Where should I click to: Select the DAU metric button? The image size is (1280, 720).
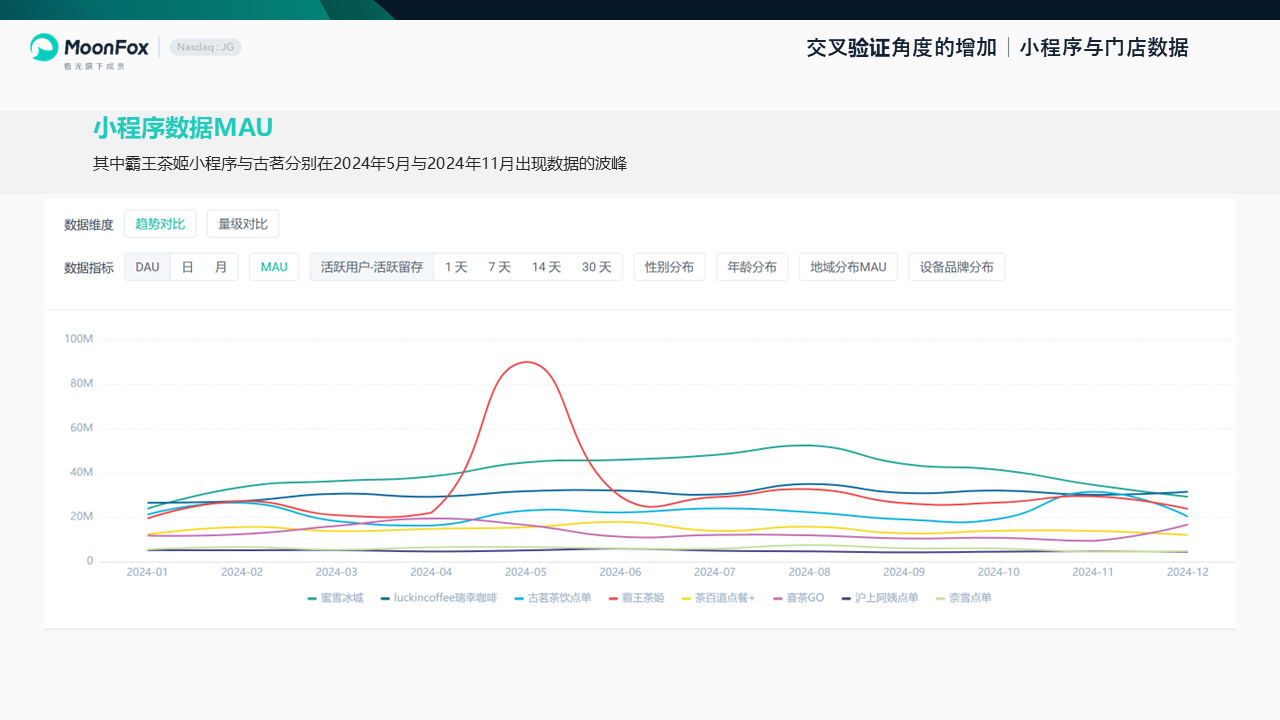(147, 267)
